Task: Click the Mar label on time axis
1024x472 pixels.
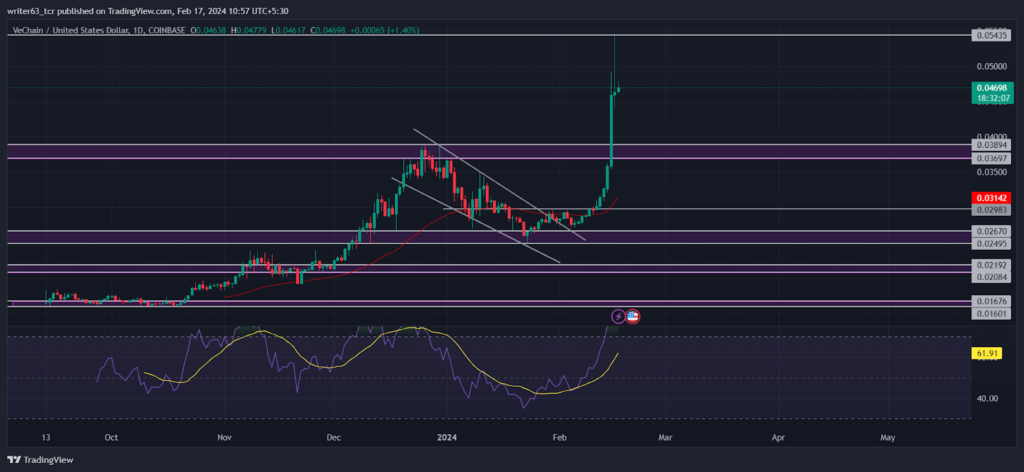Action: [x=665, y=436]
